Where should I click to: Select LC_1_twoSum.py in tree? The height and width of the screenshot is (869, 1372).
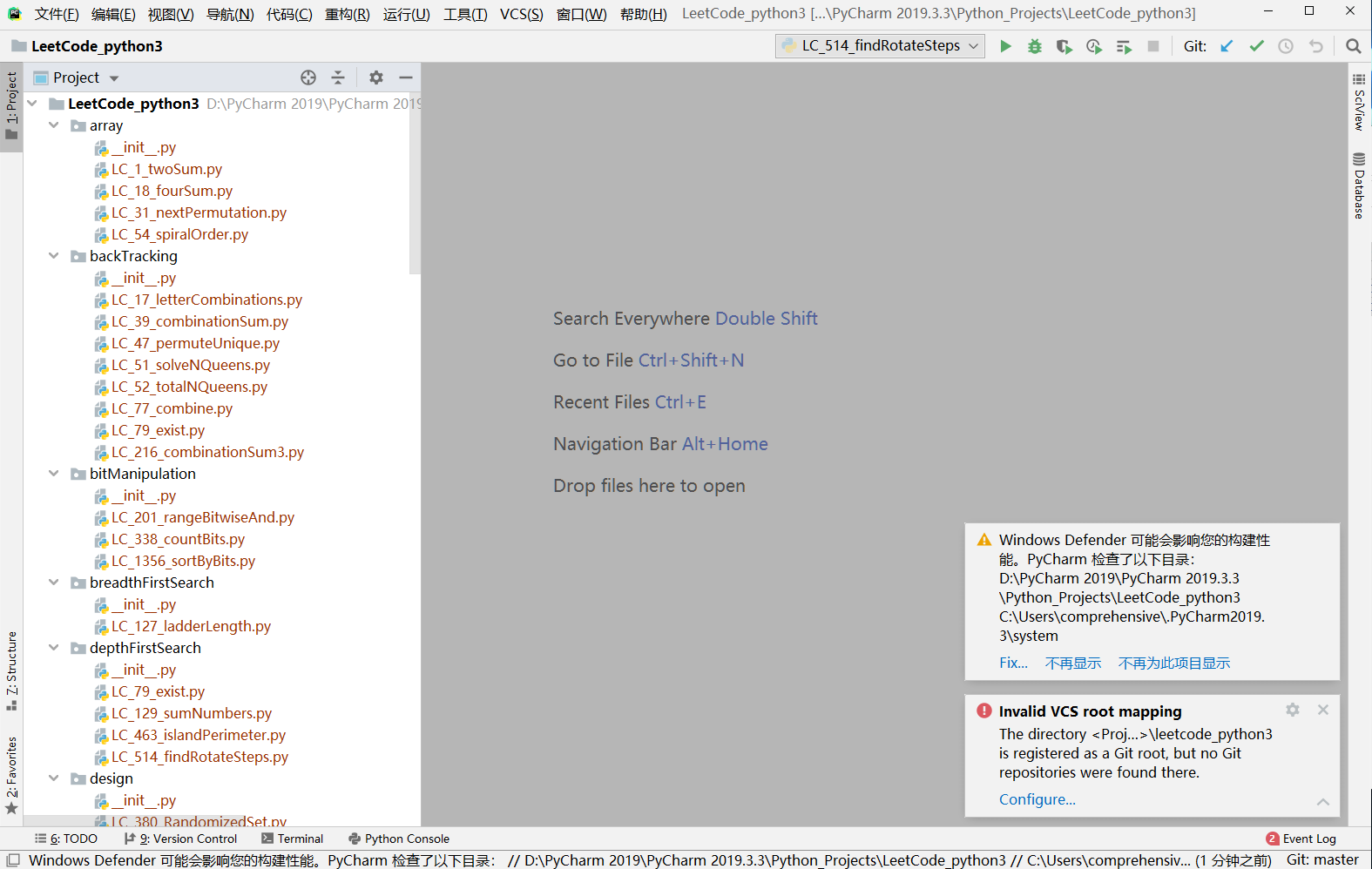[x=166, y=169]
